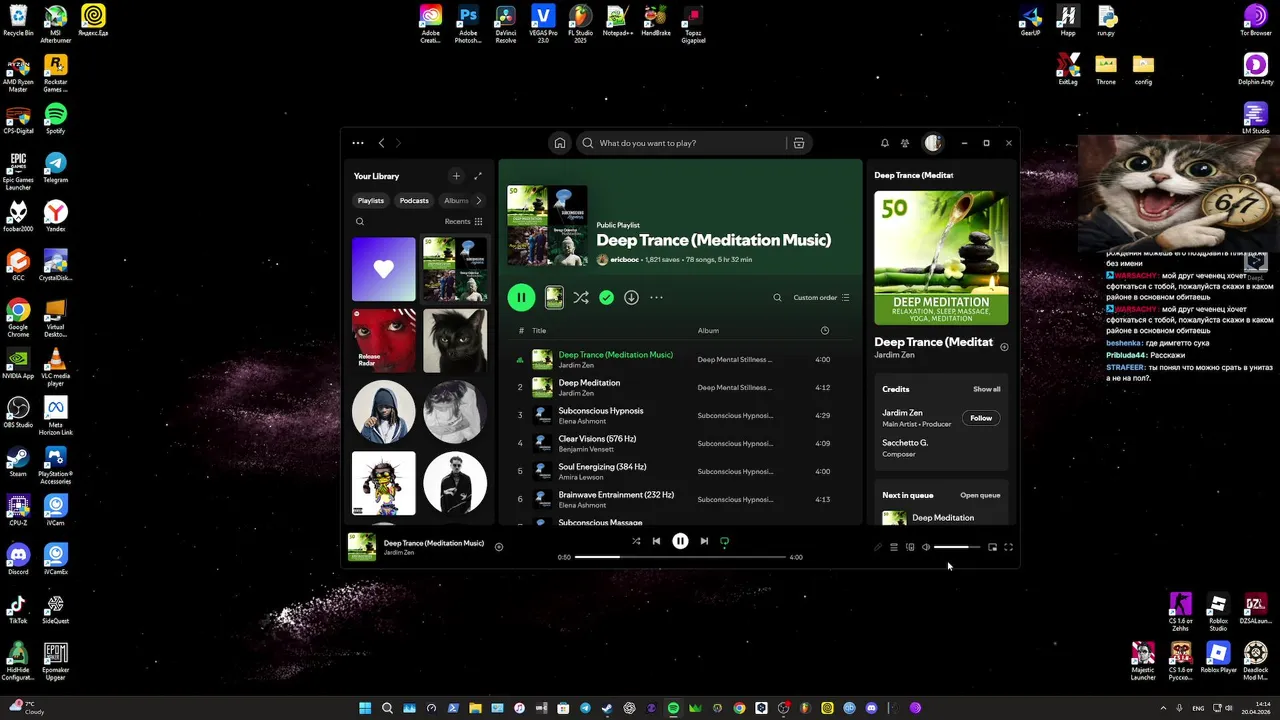
Task: Download the Deep Trance playlist
Action: pos(631,297)
